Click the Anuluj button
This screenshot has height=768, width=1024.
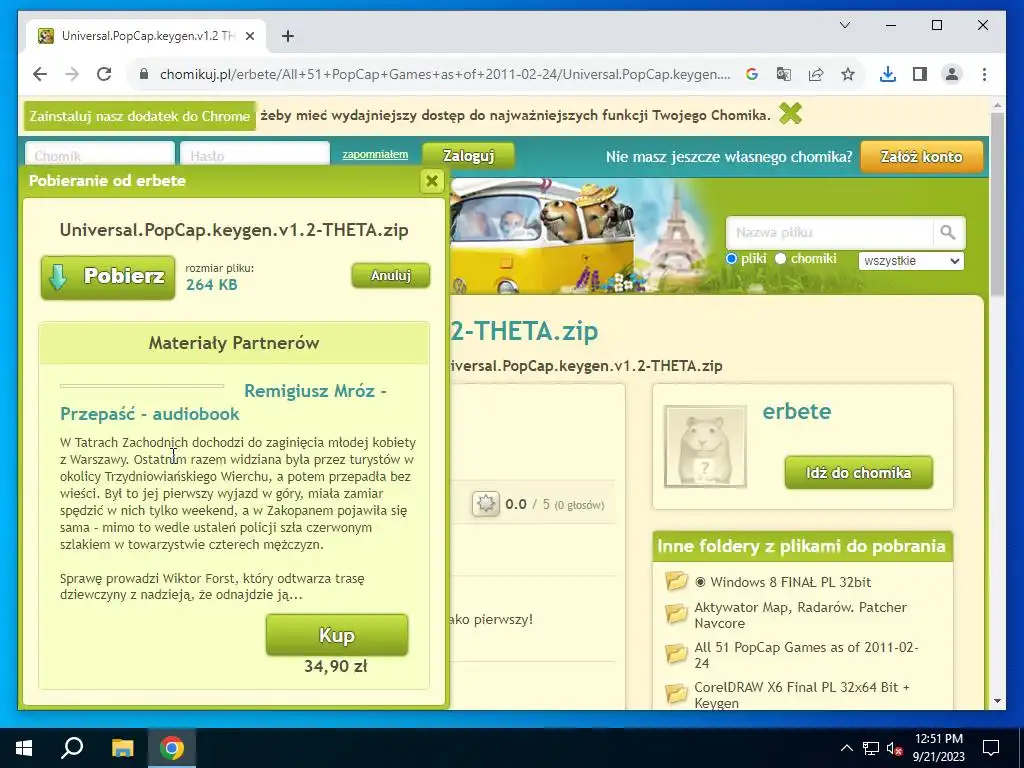pyautogui.click(x=391, y=276)
